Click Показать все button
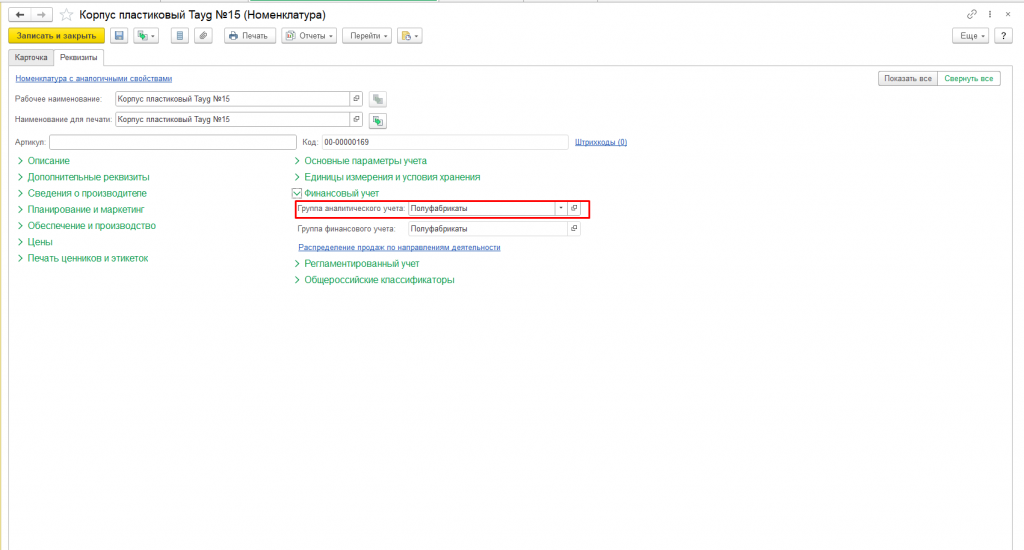Viewport: 1024px width, 550px height. [908, 78]
